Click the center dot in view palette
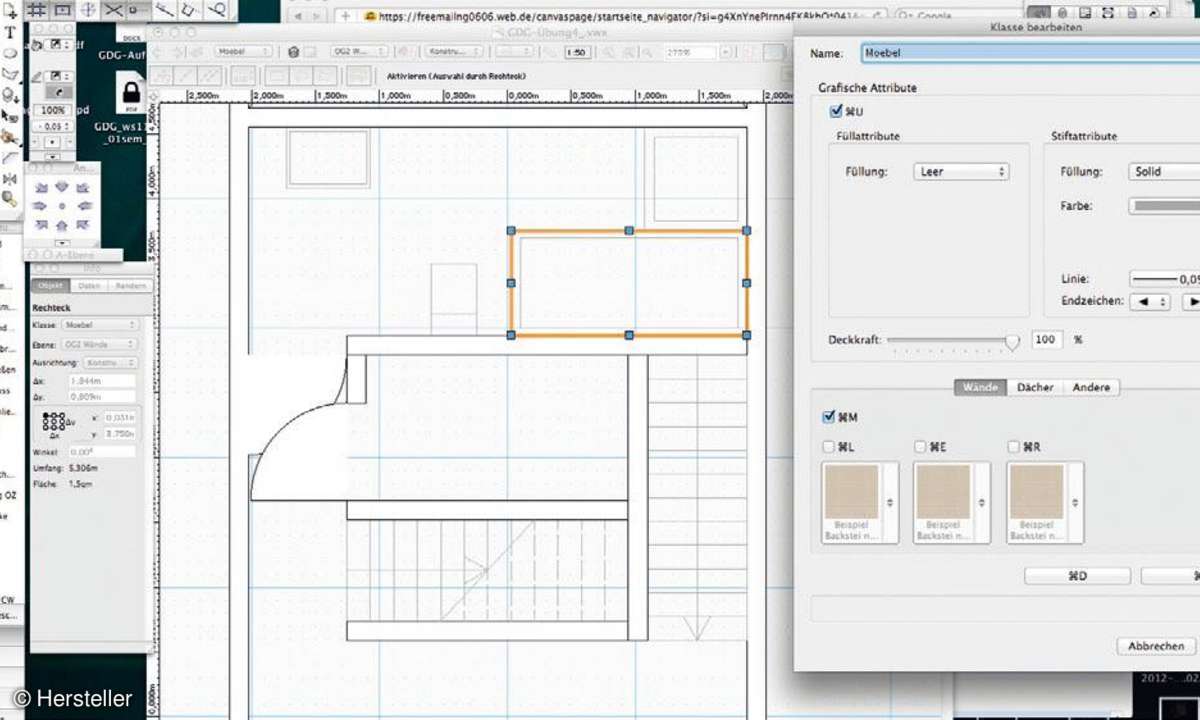The width and height of the screenshot is (1200, 720). pos(61,205)
